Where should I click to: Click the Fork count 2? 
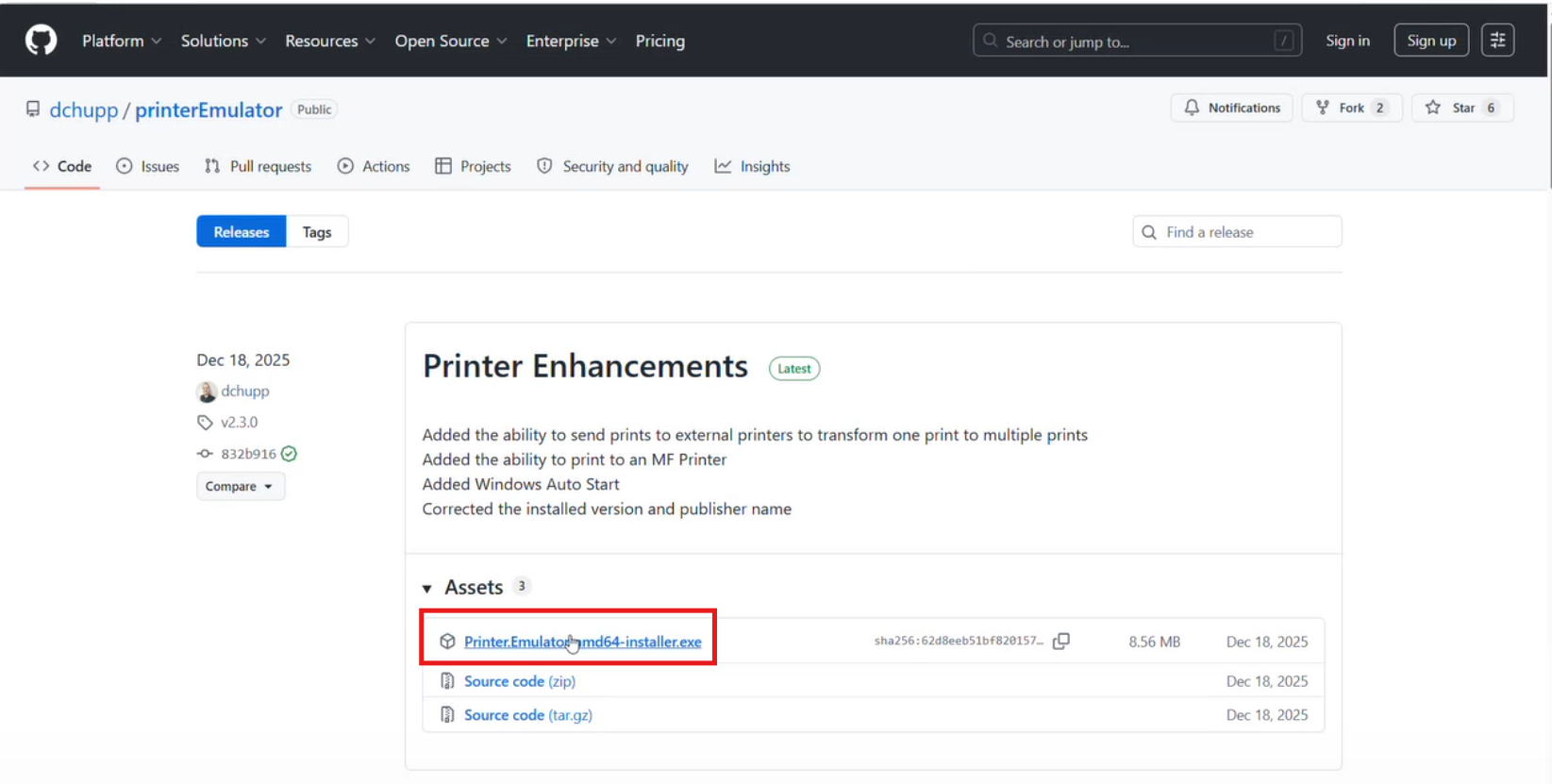click(x=1379, y=108)
